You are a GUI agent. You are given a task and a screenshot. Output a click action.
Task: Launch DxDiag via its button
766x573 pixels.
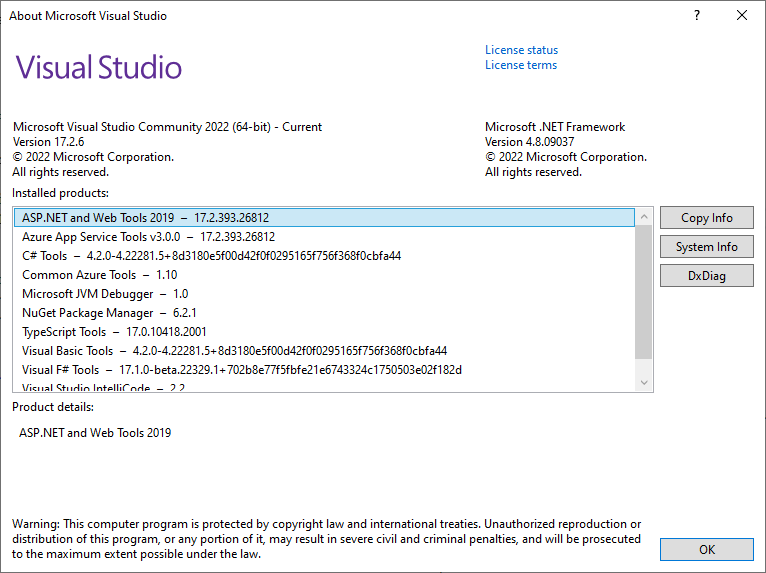tap(706, 276)
